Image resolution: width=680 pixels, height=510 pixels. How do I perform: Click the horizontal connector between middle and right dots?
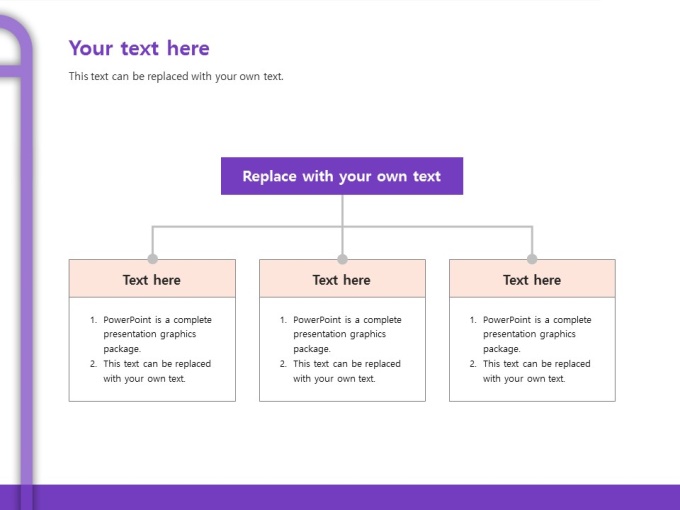point(437,227)
